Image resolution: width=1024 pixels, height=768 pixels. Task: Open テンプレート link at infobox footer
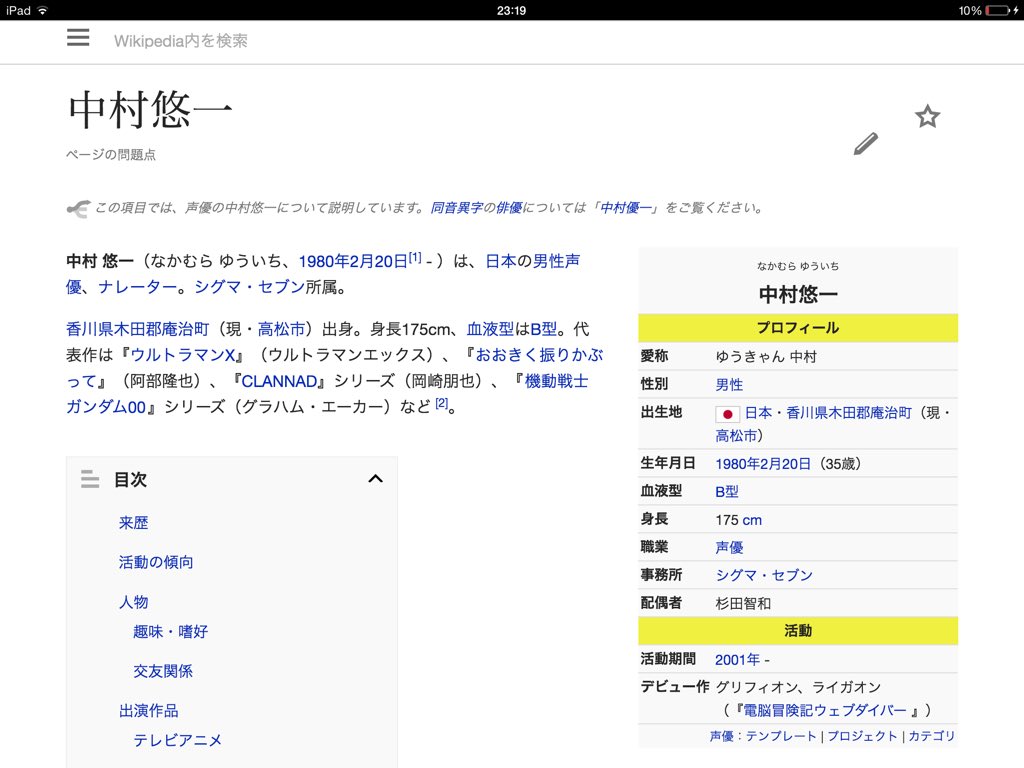pos(781,736)
